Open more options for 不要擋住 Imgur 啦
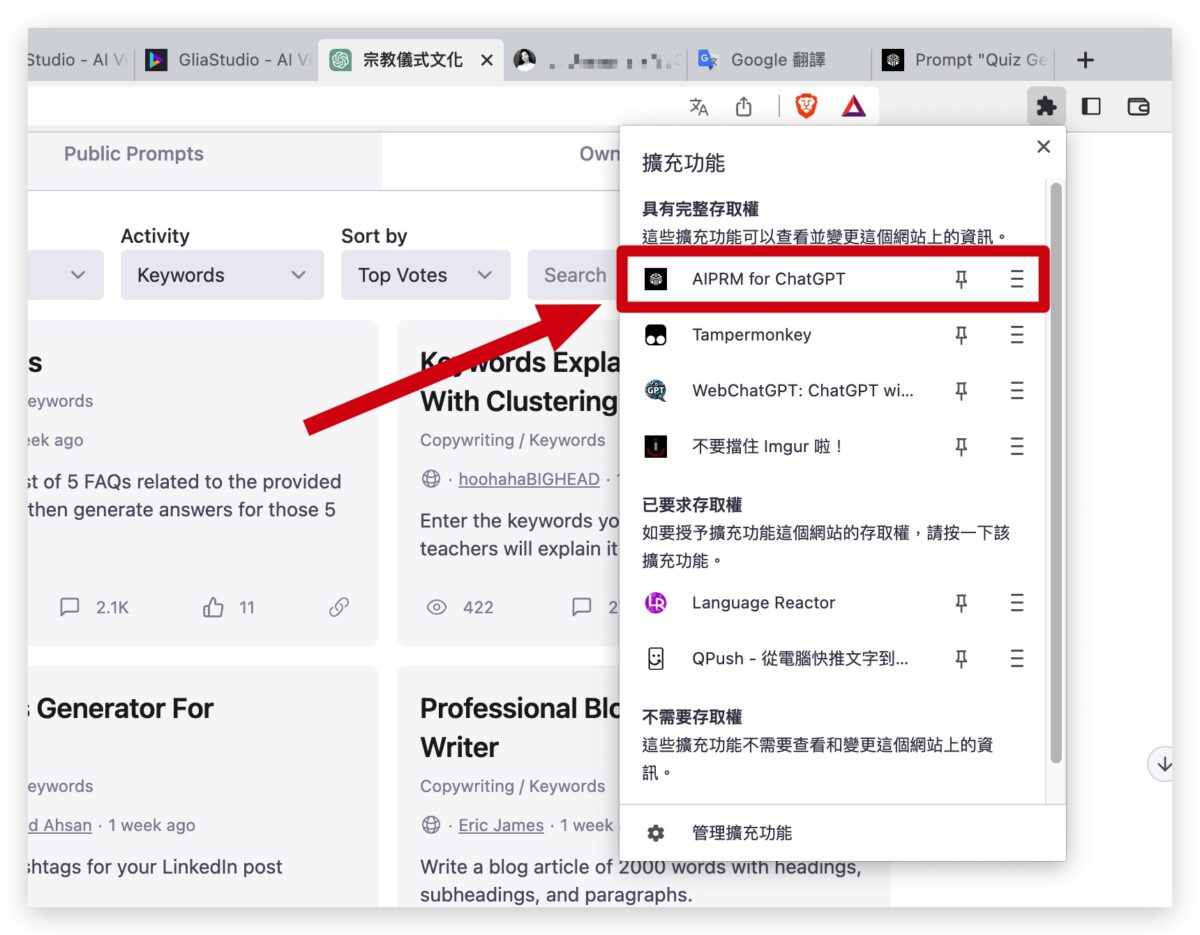The width and height of the screenshot is (1200, 935). pos(1017,447)
